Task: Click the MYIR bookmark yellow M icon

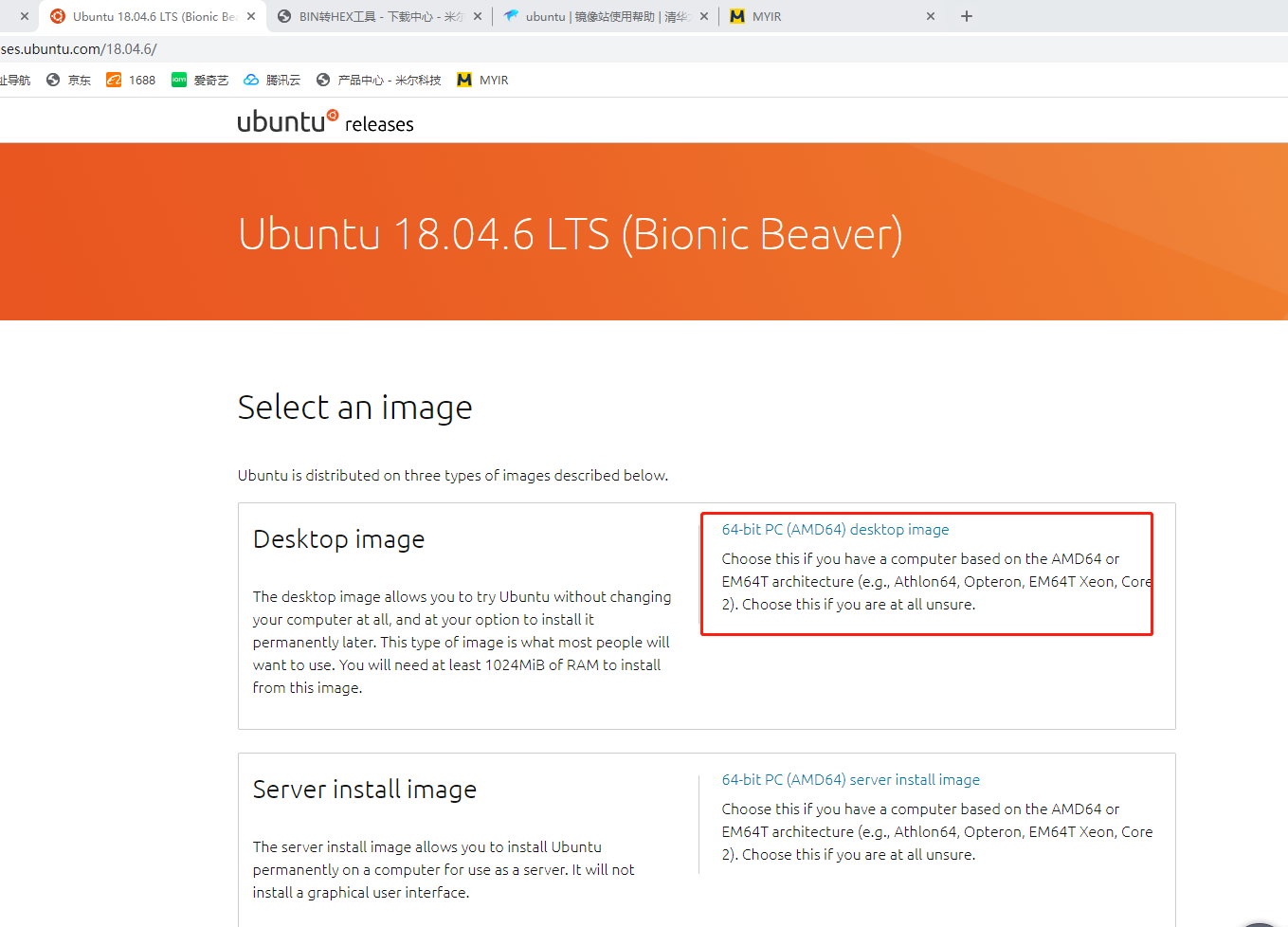Action: point(464,81)
